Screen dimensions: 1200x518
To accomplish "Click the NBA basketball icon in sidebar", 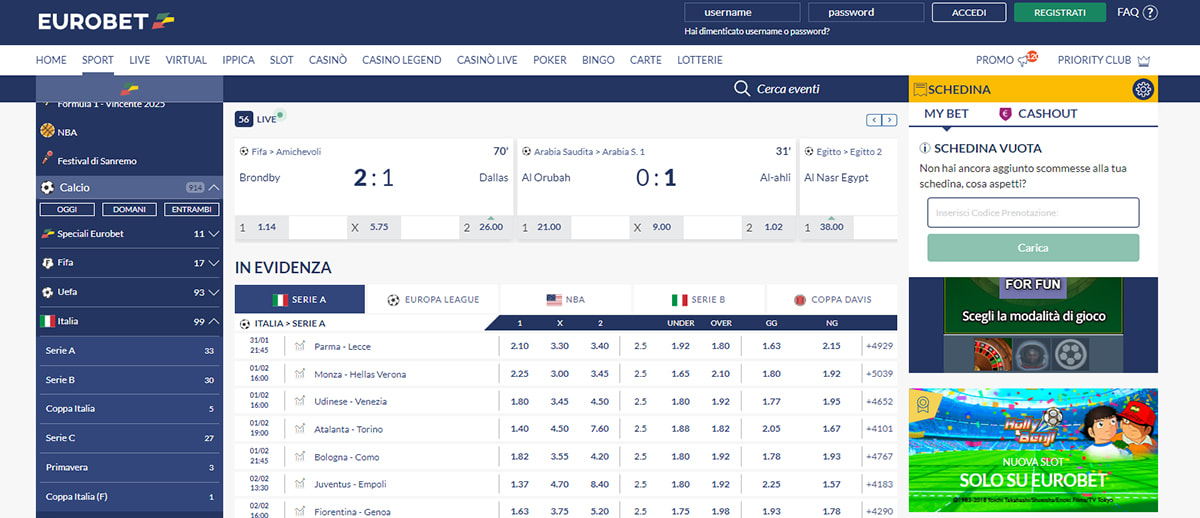I will pos(47,131).
